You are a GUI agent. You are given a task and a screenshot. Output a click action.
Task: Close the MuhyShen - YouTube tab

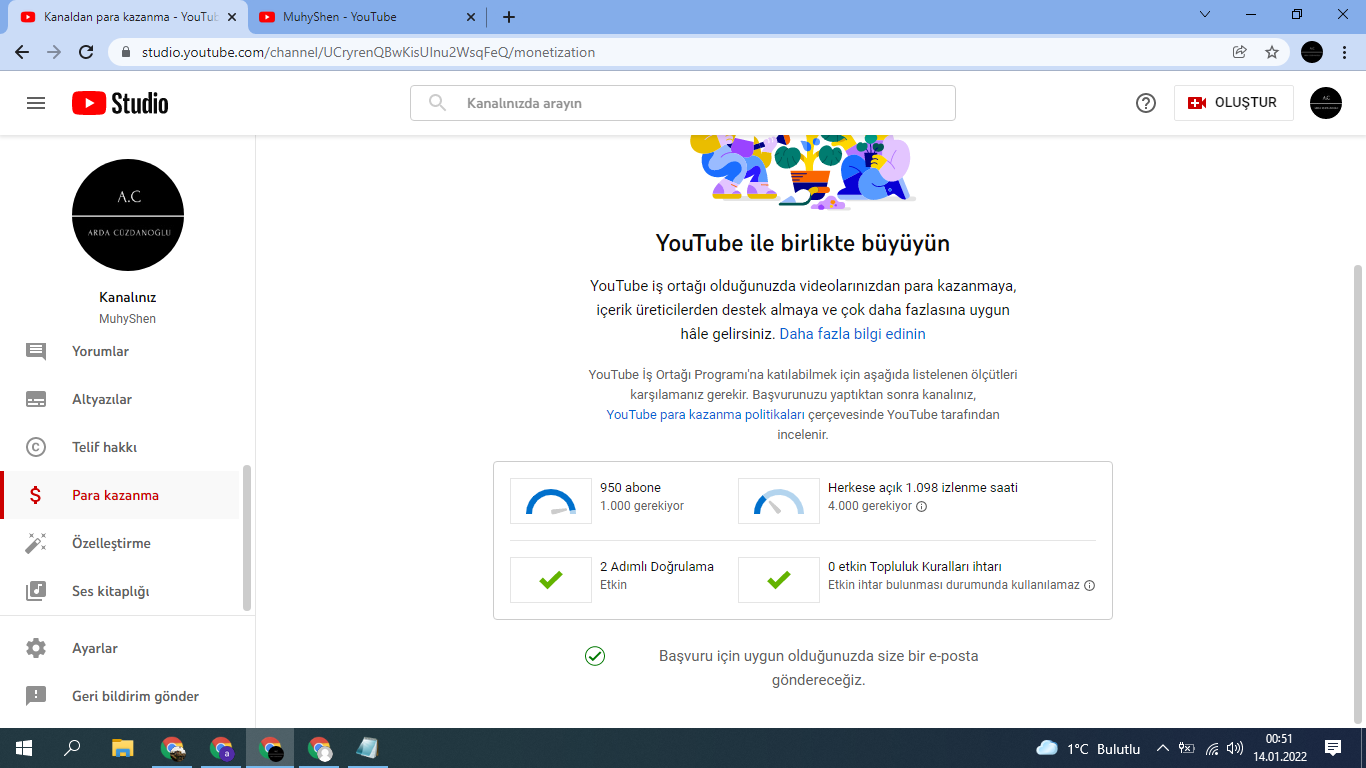[469, 17]
